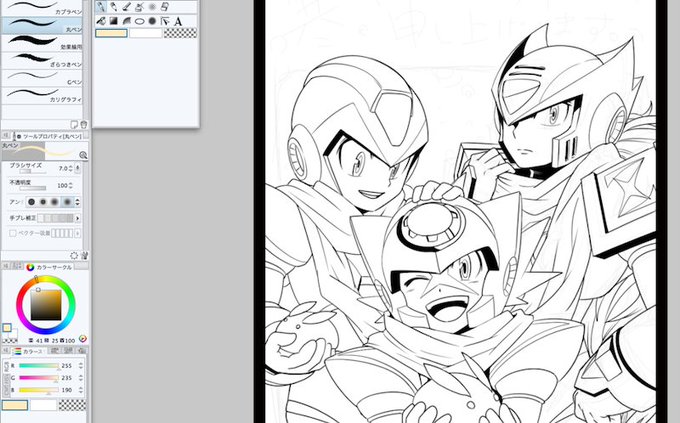Select the pen tool in tool palette
The height and width of the screenshot is (423, 680).
click(101, 6)
